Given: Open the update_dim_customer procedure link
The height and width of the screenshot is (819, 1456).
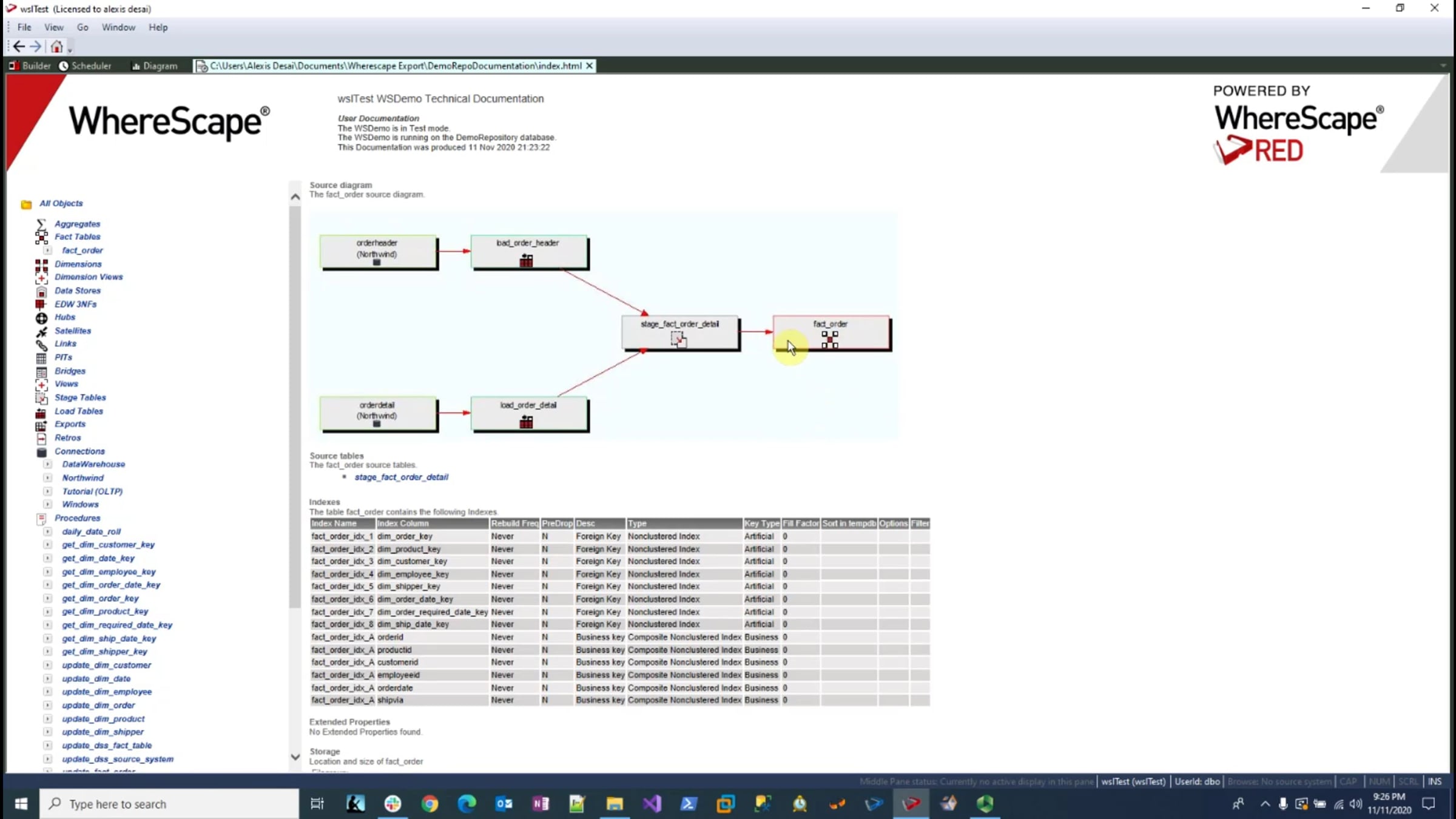Looking at the screenshot, I should (x=106, y=666).
